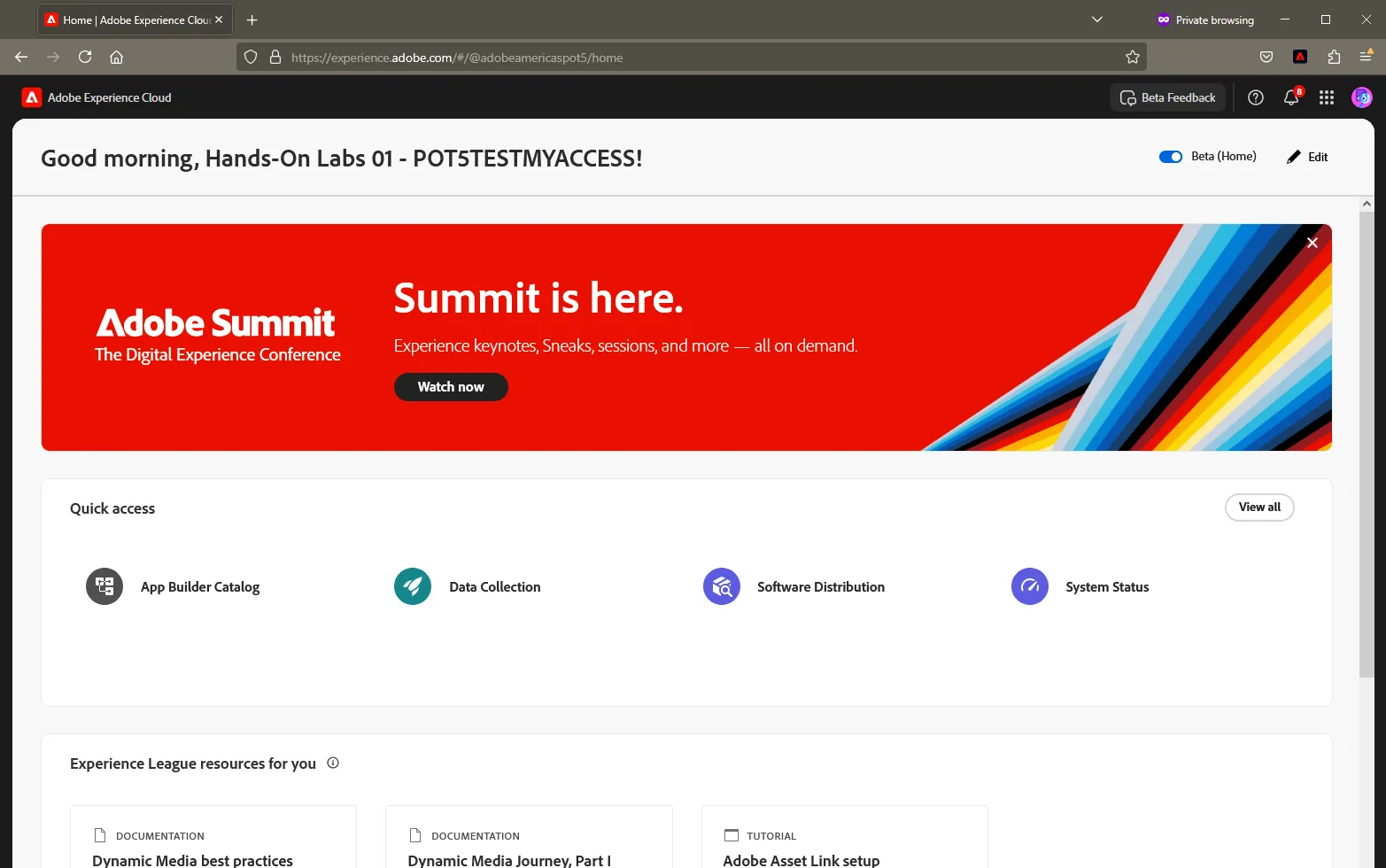Close the Adobe Experience Cloud tab
The width and height of the screenshot is (1386, 868).
[x=219, y=19]
